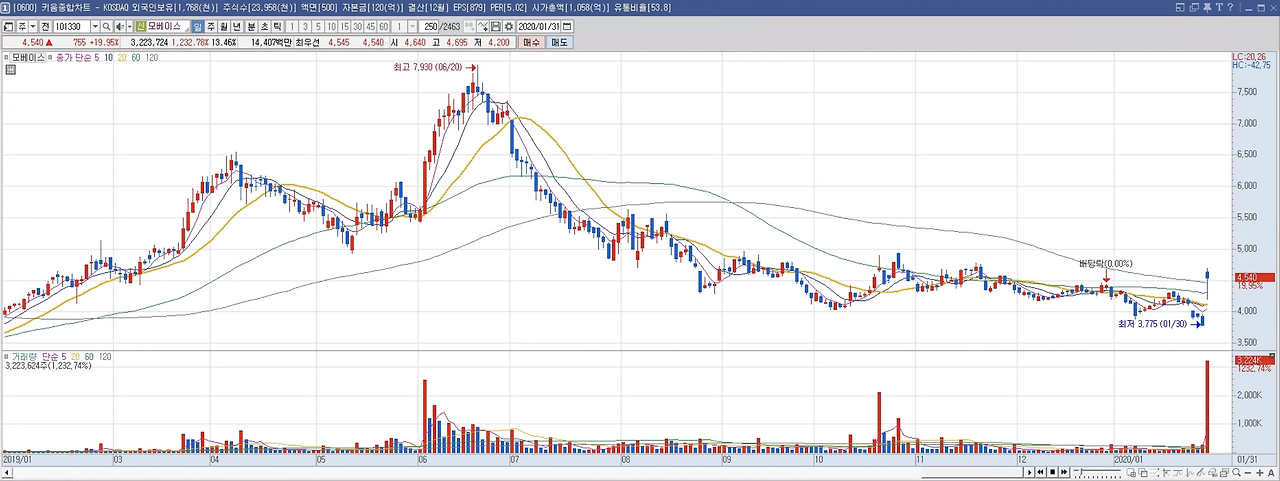Image resolution: width=1280 pixels, height=481 pixels.
Task: Open the chart settings gear icon
Action: 509,26
